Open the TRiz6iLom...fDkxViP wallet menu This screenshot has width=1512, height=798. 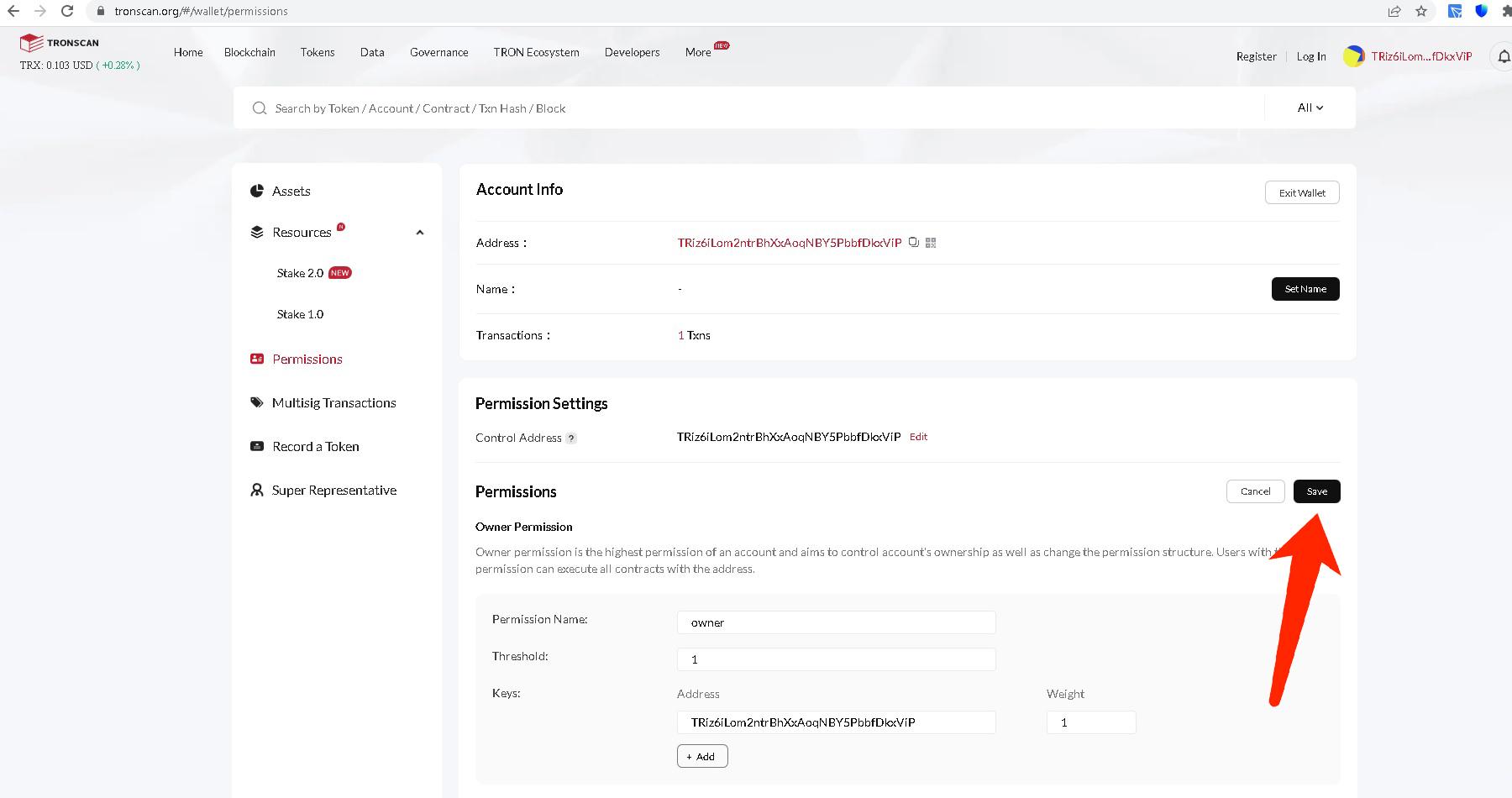click(x=1421, y=56)
